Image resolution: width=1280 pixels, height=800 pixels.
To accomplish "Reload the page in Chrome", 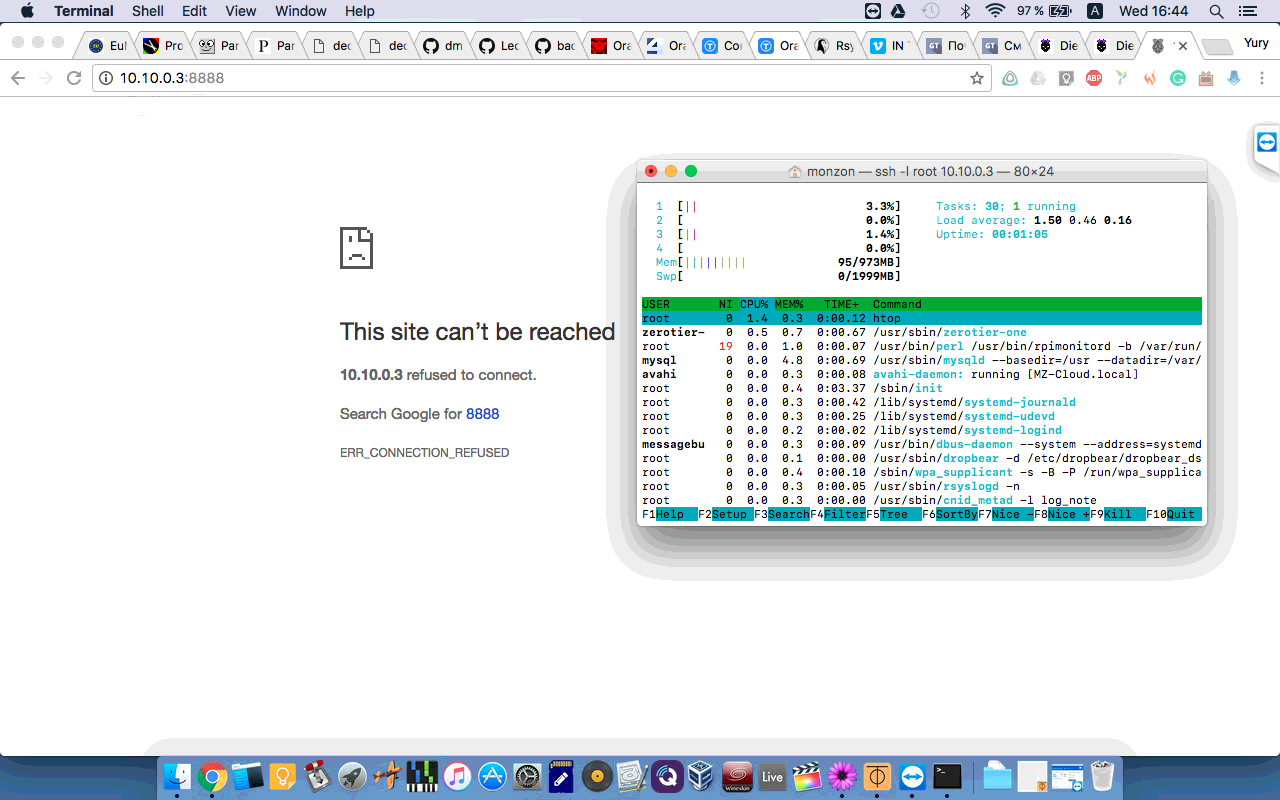I will (x=73, y=78).
